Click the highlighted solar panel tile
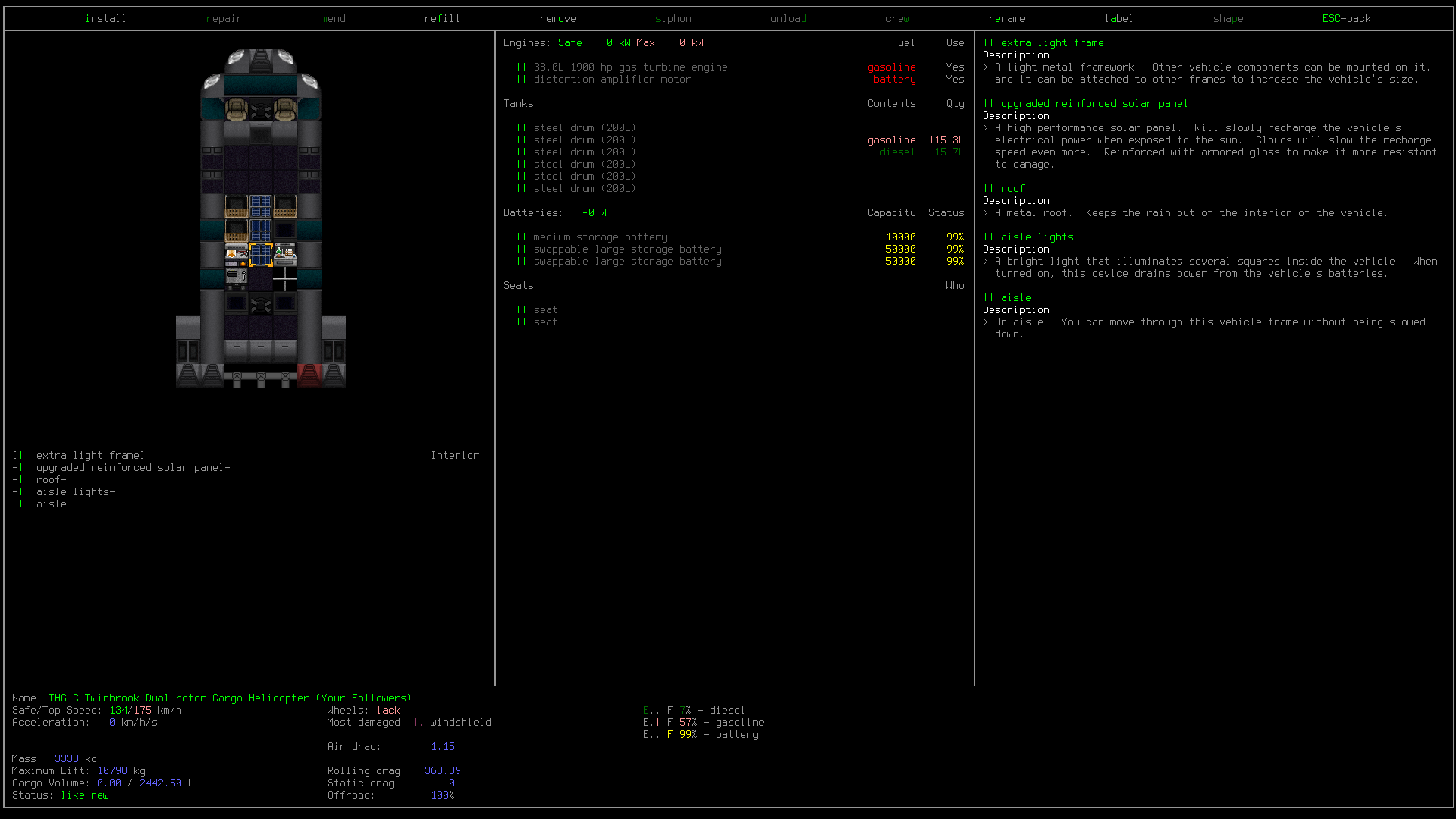Screen dimensions: 1456x819 point(261,255)
